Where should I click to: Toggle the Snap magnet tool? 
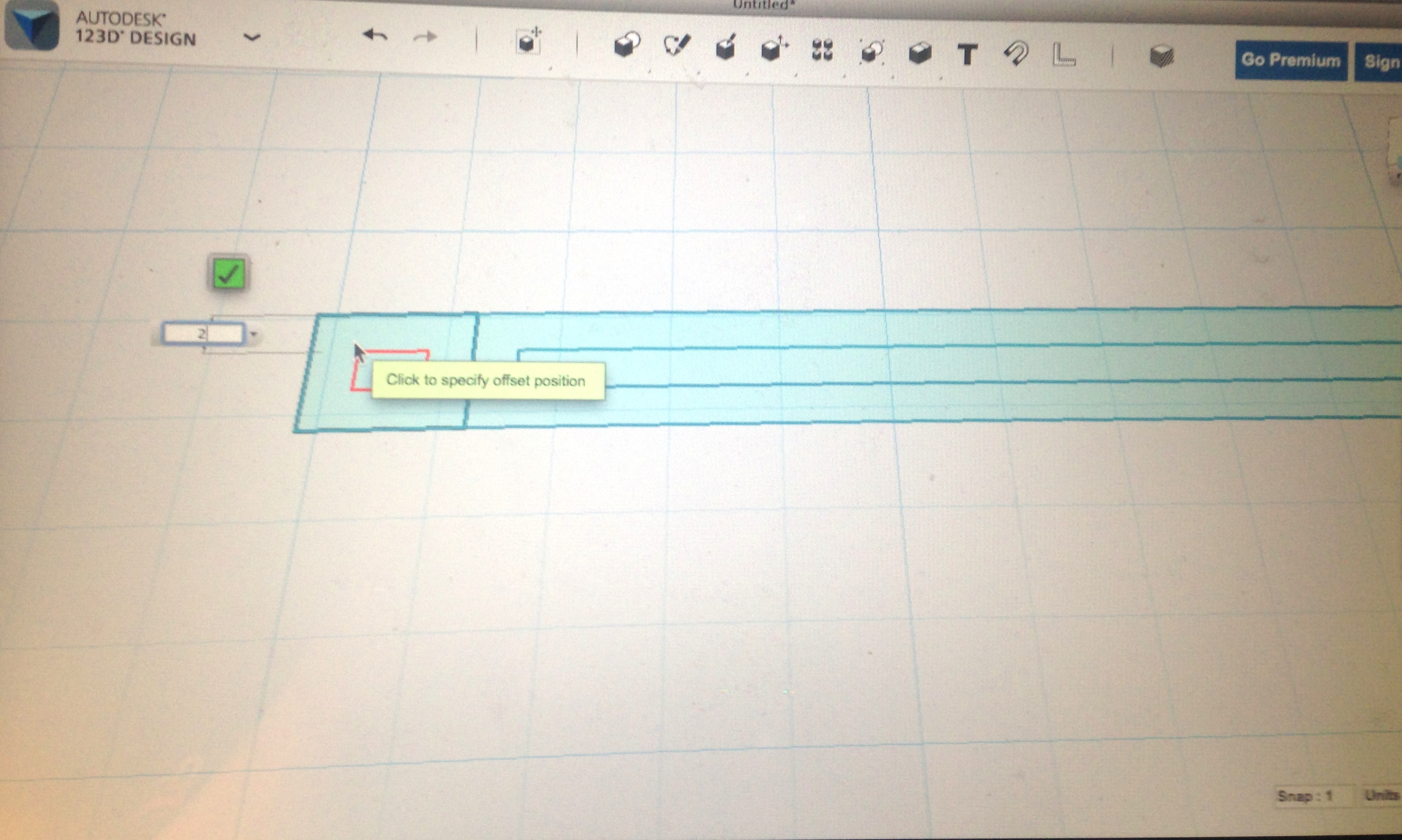coord(1016,55)
